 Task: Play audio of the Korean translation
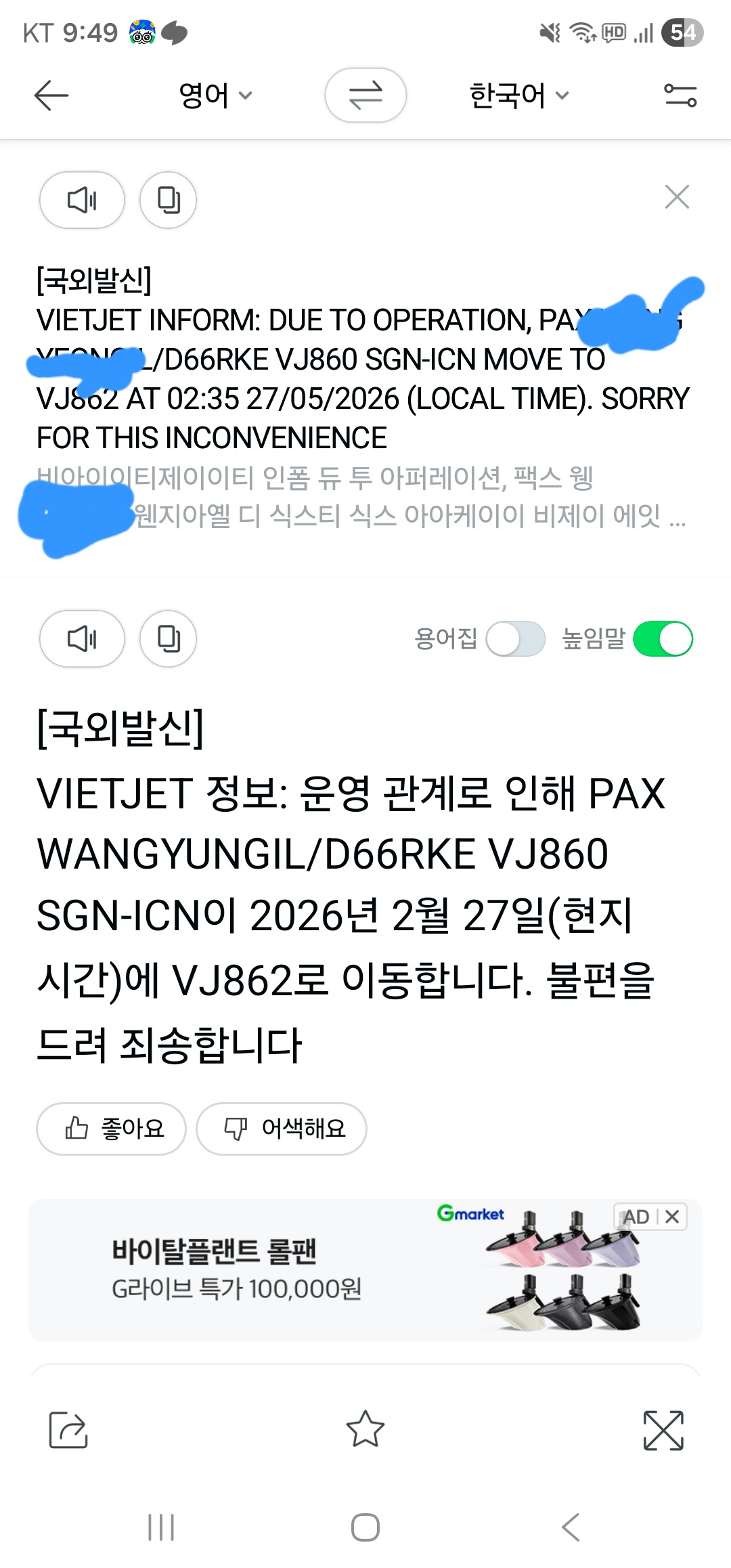82,638
